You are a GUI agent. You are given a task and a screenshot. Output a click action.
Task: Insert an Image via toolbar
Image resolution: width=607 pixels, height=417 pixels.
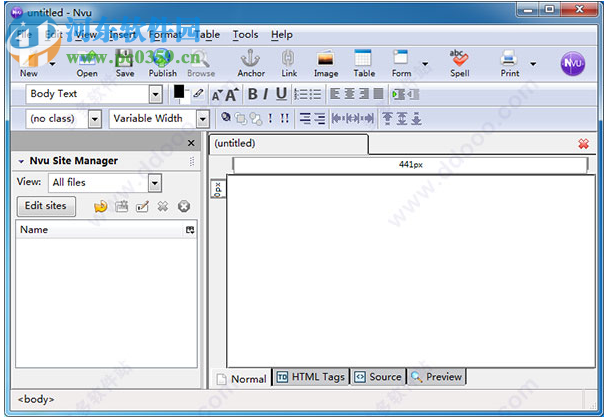point(326,63)
